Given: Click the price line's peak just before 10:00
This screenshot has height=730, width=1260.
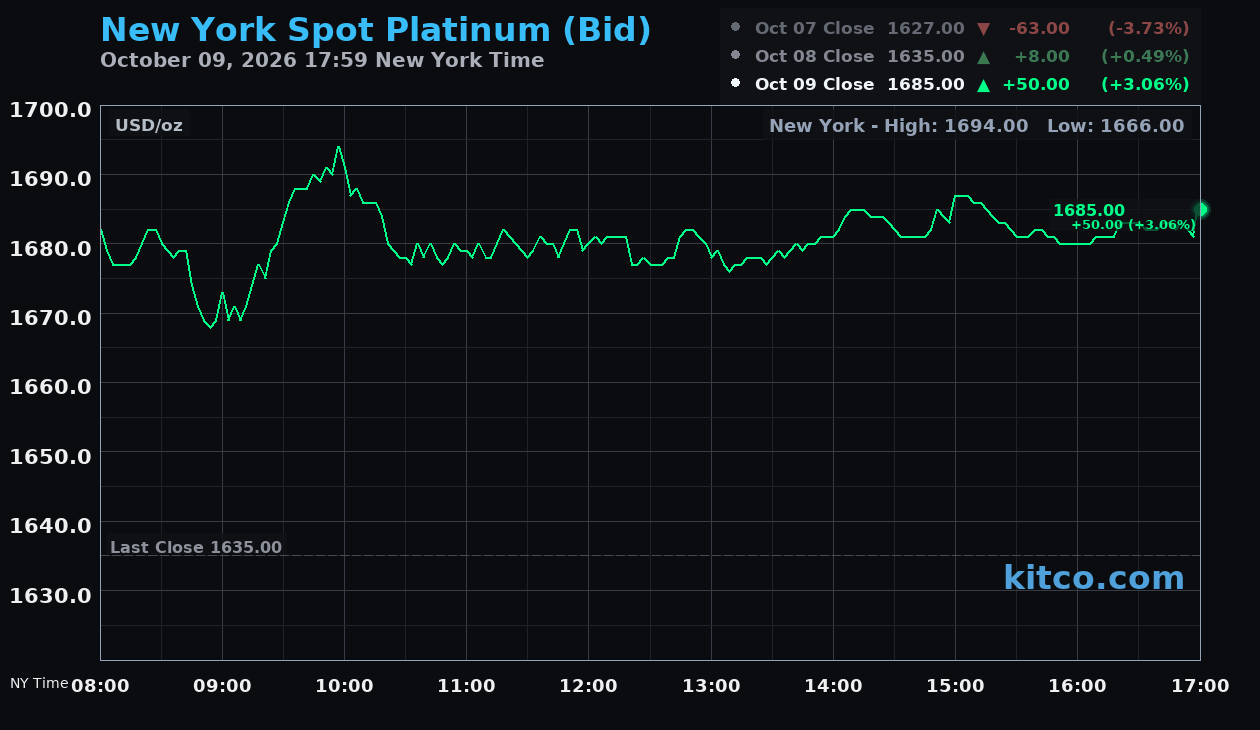Looking at the screenshot, I should click(338, 147).
